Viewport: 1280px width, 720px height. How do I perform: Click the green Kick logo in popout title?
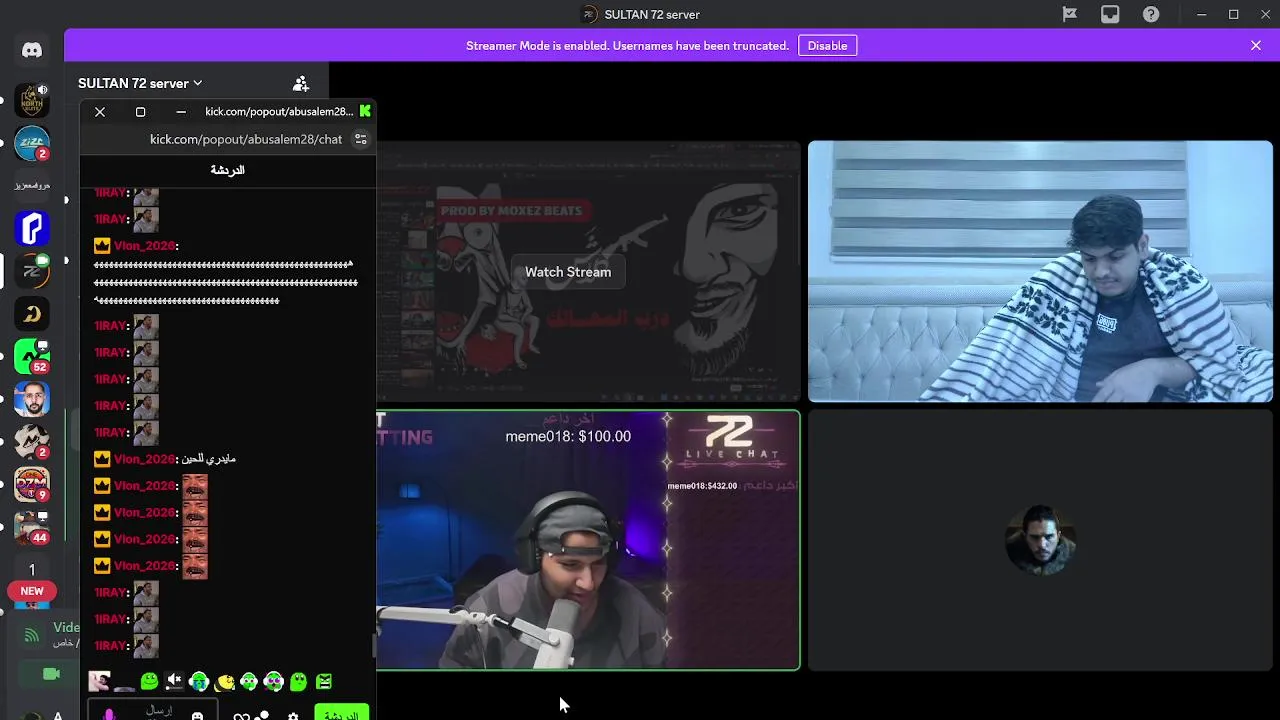point(365,111)
